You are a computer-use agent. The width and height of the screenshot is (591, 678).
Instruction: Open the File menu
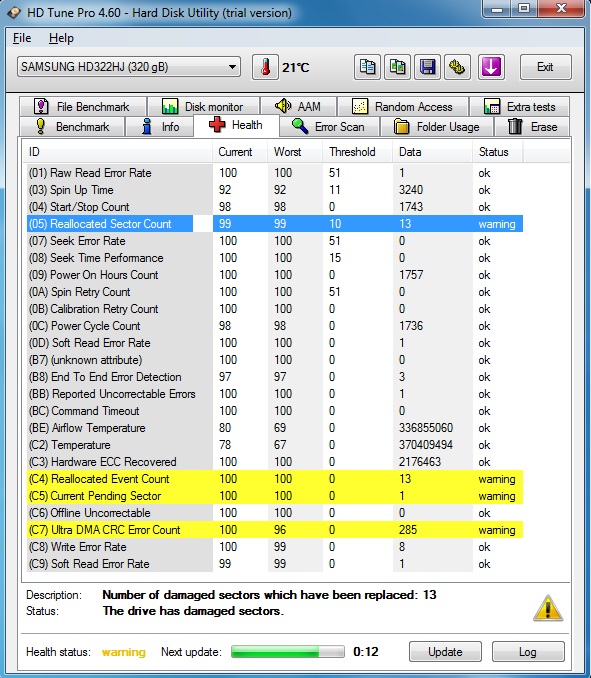pyautogui.click(x=22, y=38)
